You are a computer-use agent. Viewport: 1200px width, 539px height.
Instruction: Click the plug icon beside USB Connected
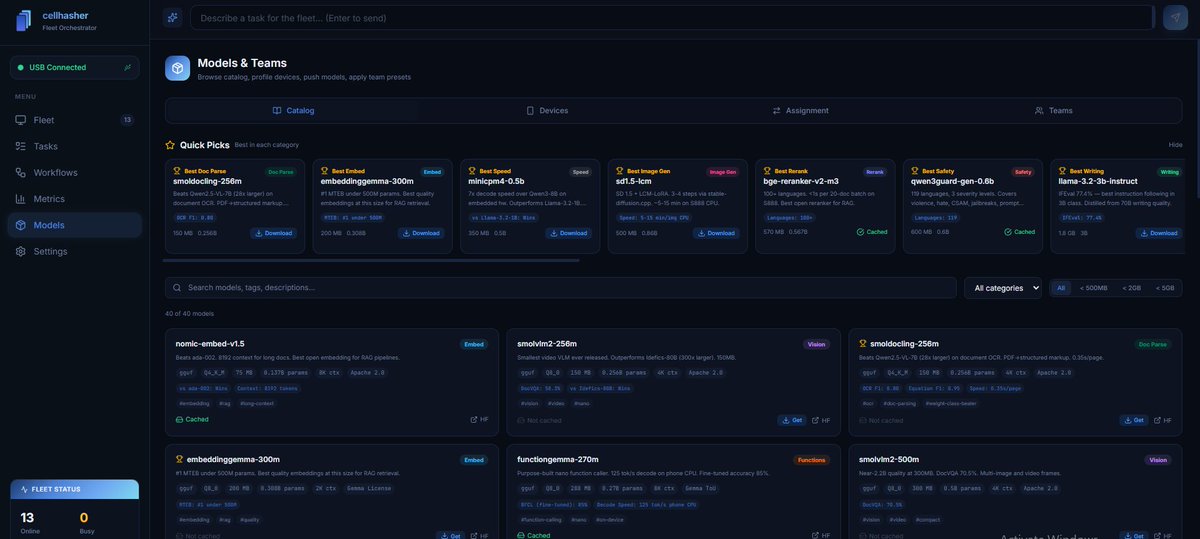coord(127,67)
